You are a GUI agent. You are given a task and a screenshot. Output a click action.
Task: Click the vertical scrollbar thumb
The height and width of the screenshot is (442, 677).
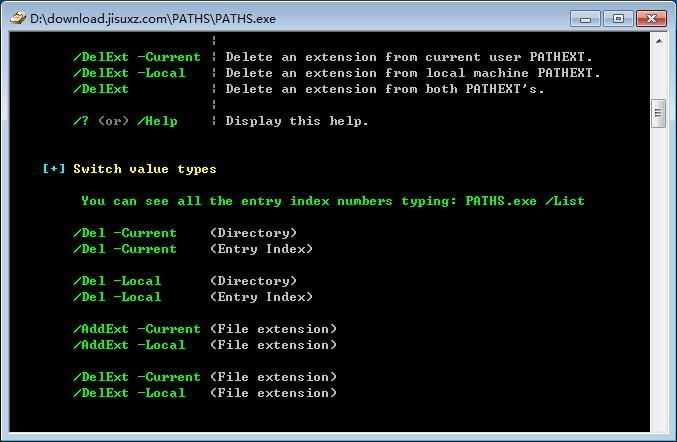(x=658, y=113)
